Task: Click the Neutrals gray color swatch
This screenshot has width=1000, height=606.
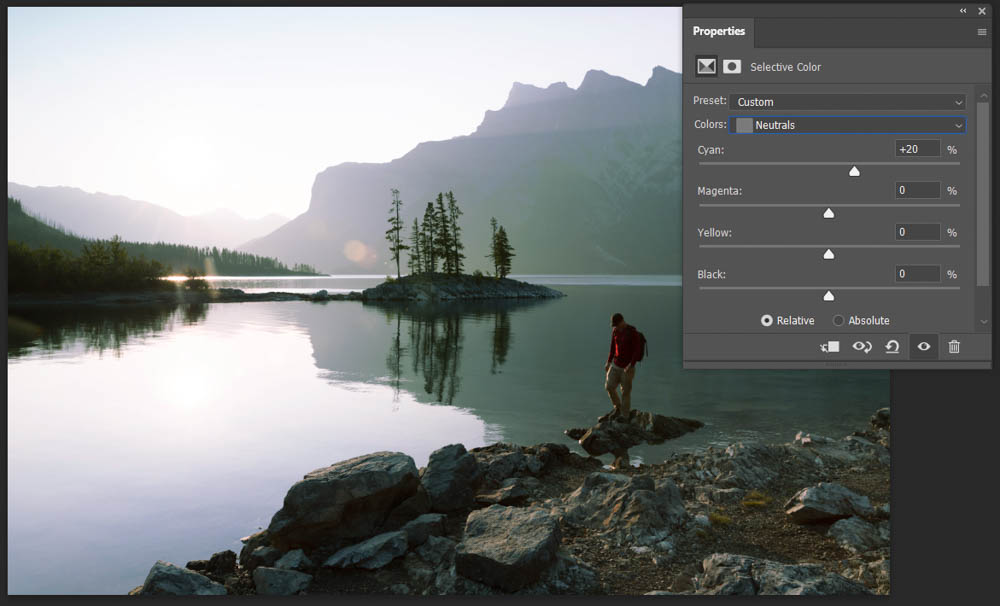Action: pyautogui.click(x=744, y=125)
